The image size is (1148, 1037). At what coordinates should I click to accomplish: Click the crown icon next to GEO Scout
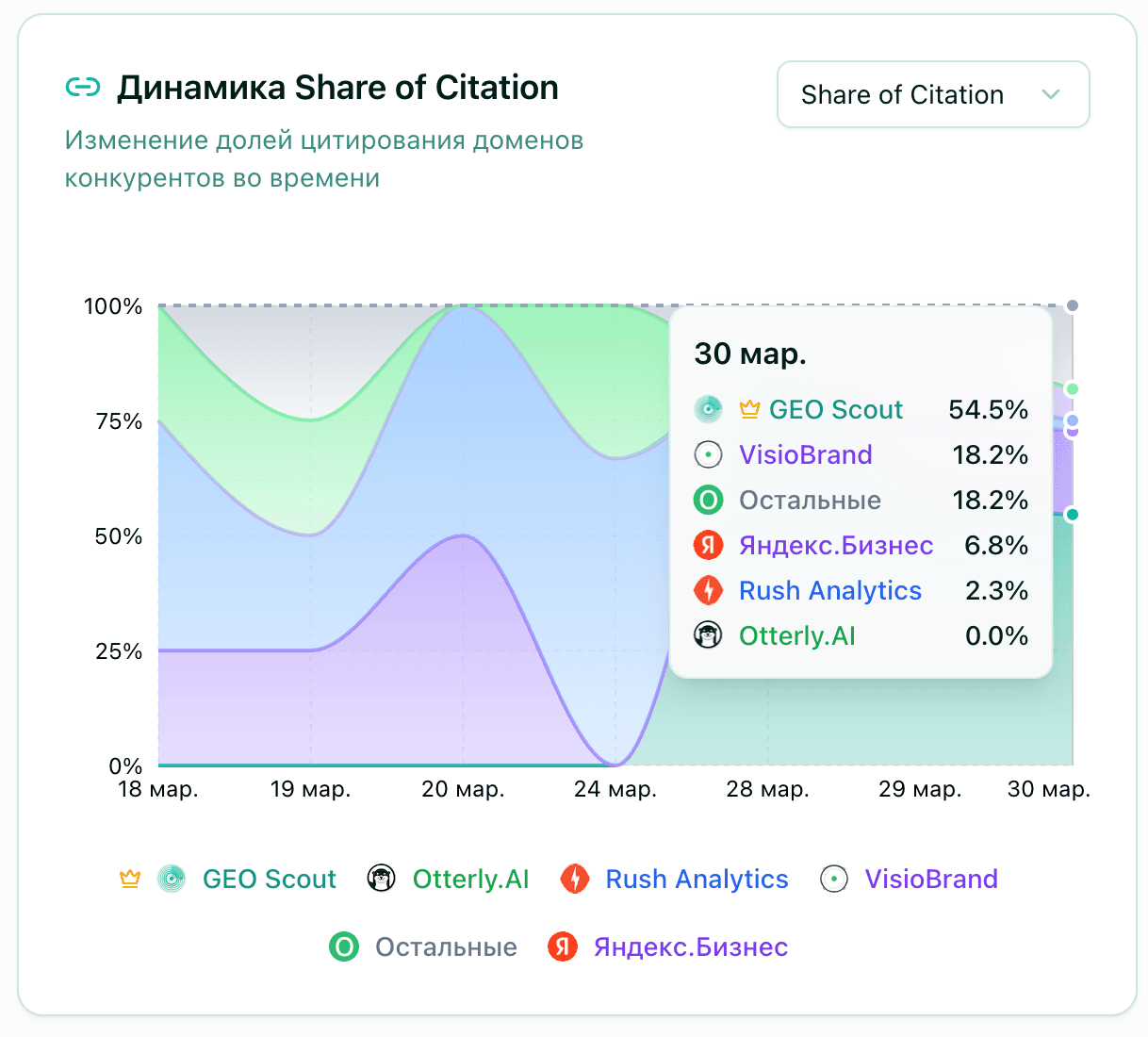pos(129,877)
